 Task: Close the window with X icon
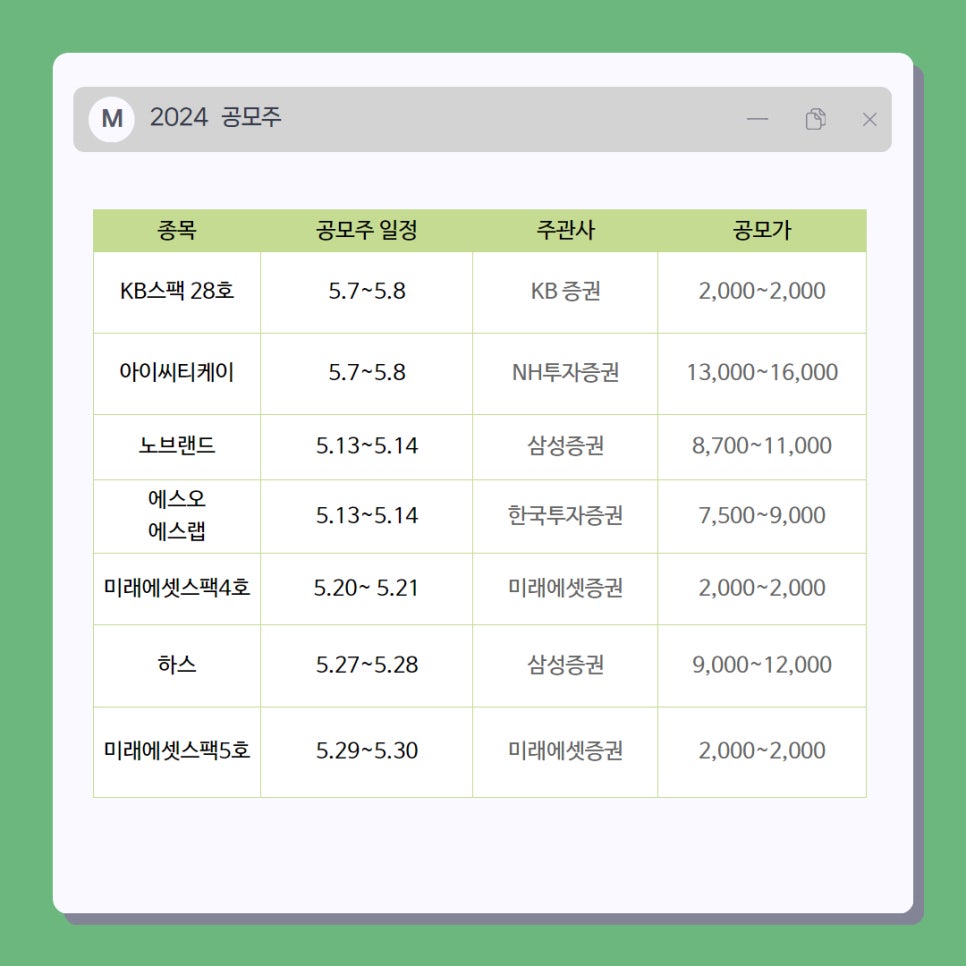tap(869, 120)
